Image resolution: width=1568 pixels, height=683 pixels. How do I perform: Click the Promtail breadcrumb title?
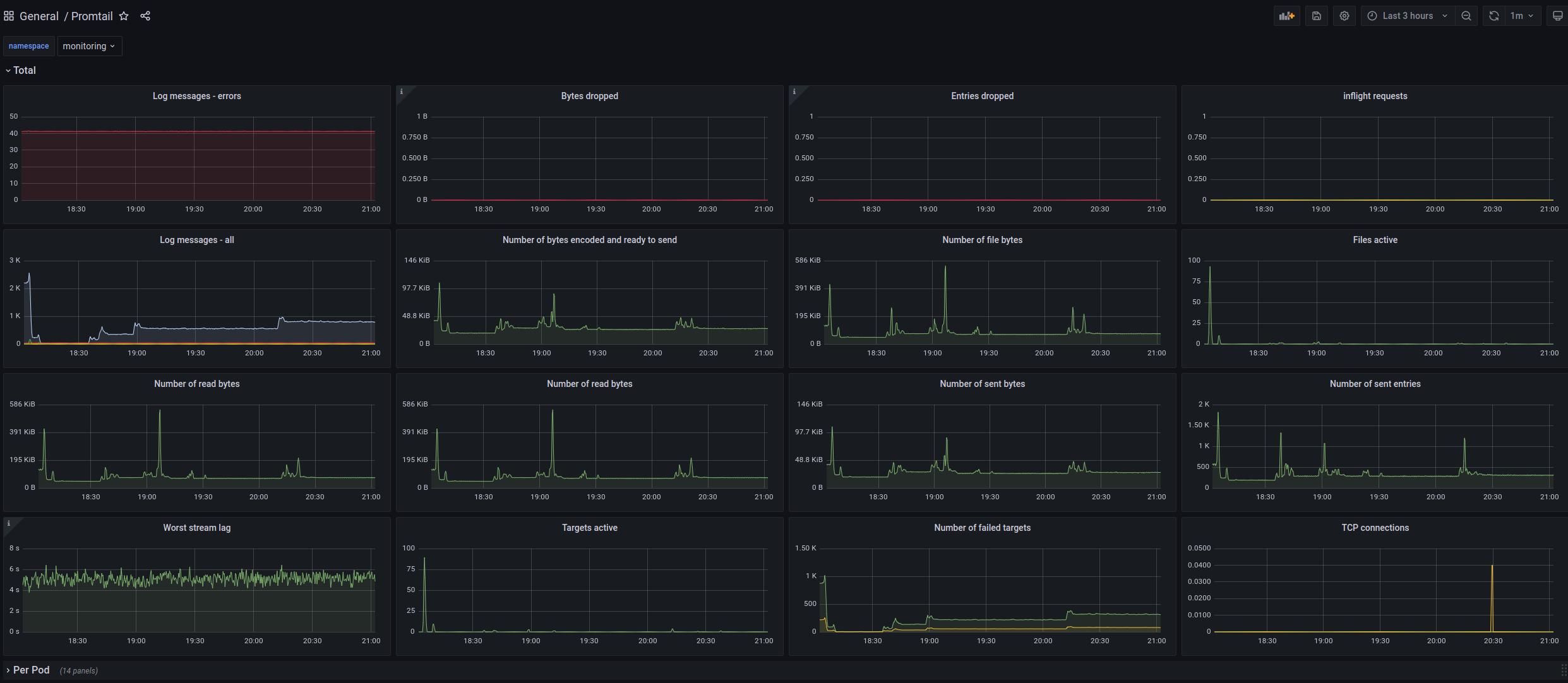(x=92, y=16)
